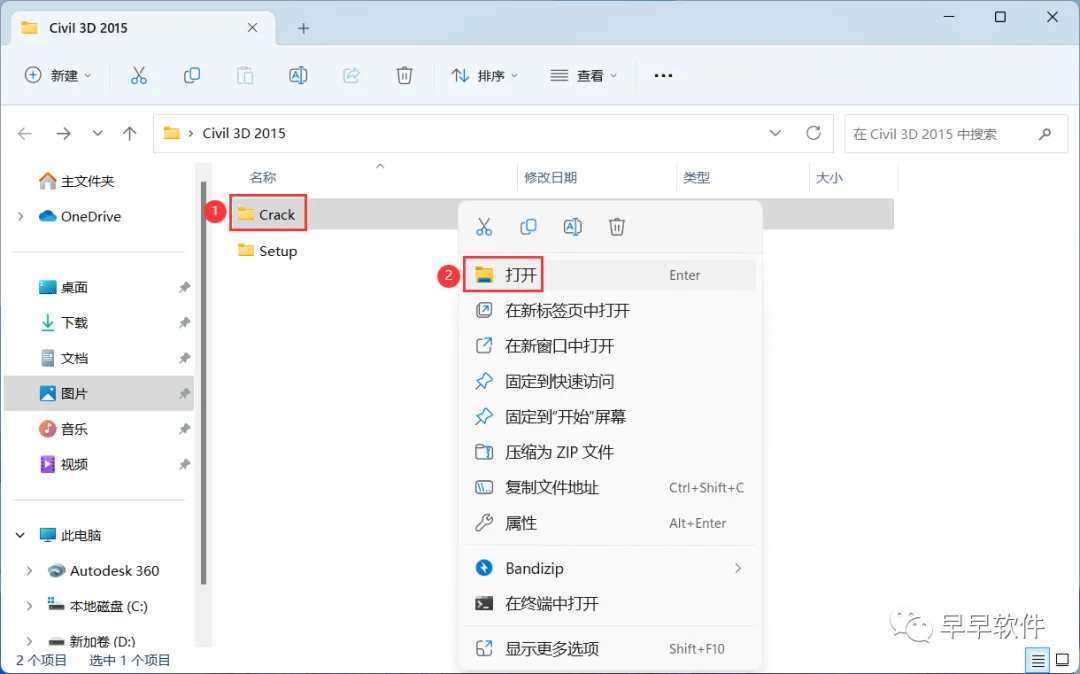Sort by 大小 column header
This screenshot has width=1080, height=674.
[x=829, y=178]
